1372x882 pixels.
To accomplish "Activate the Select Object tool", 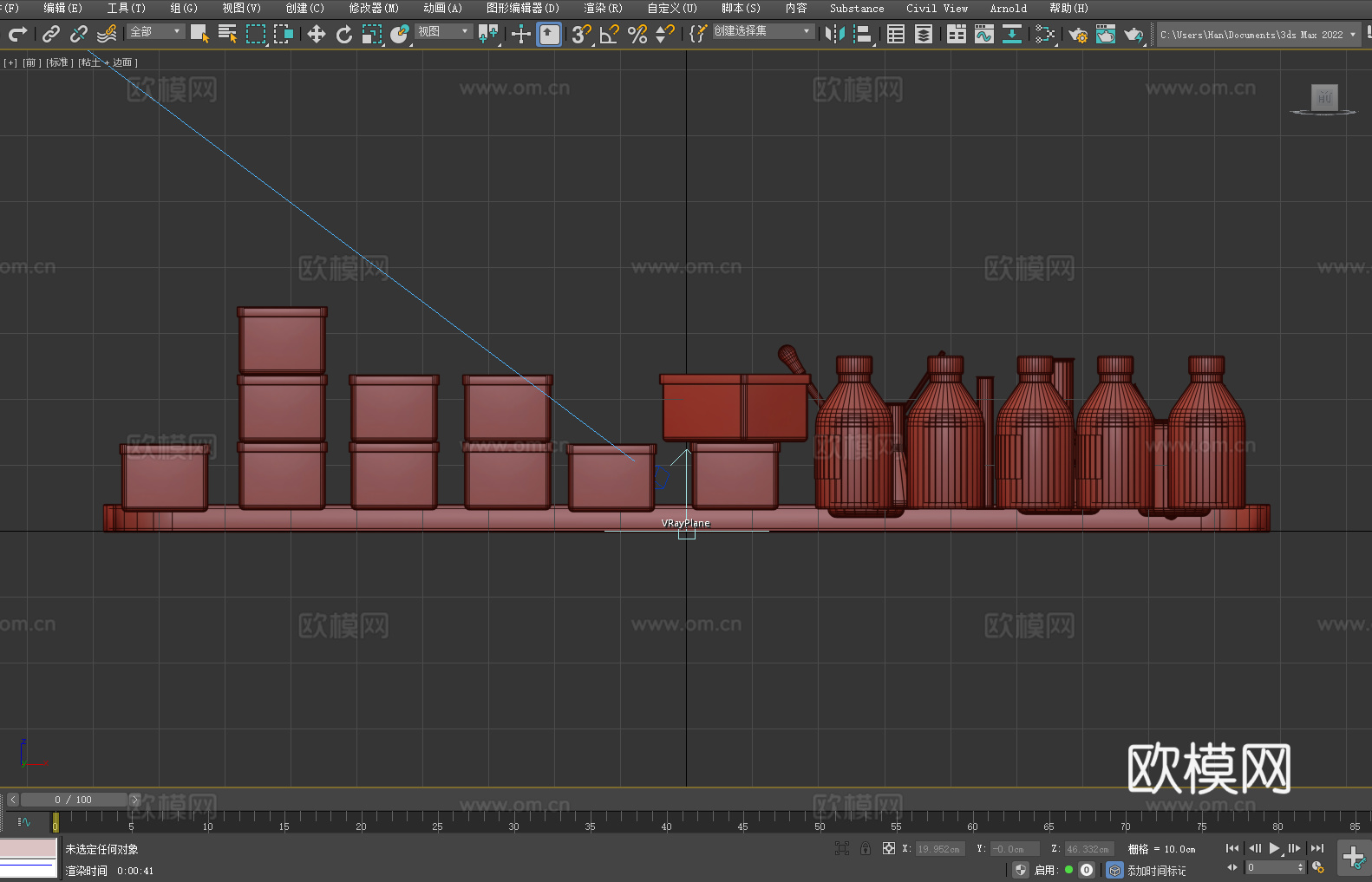I will coord(200,34).
